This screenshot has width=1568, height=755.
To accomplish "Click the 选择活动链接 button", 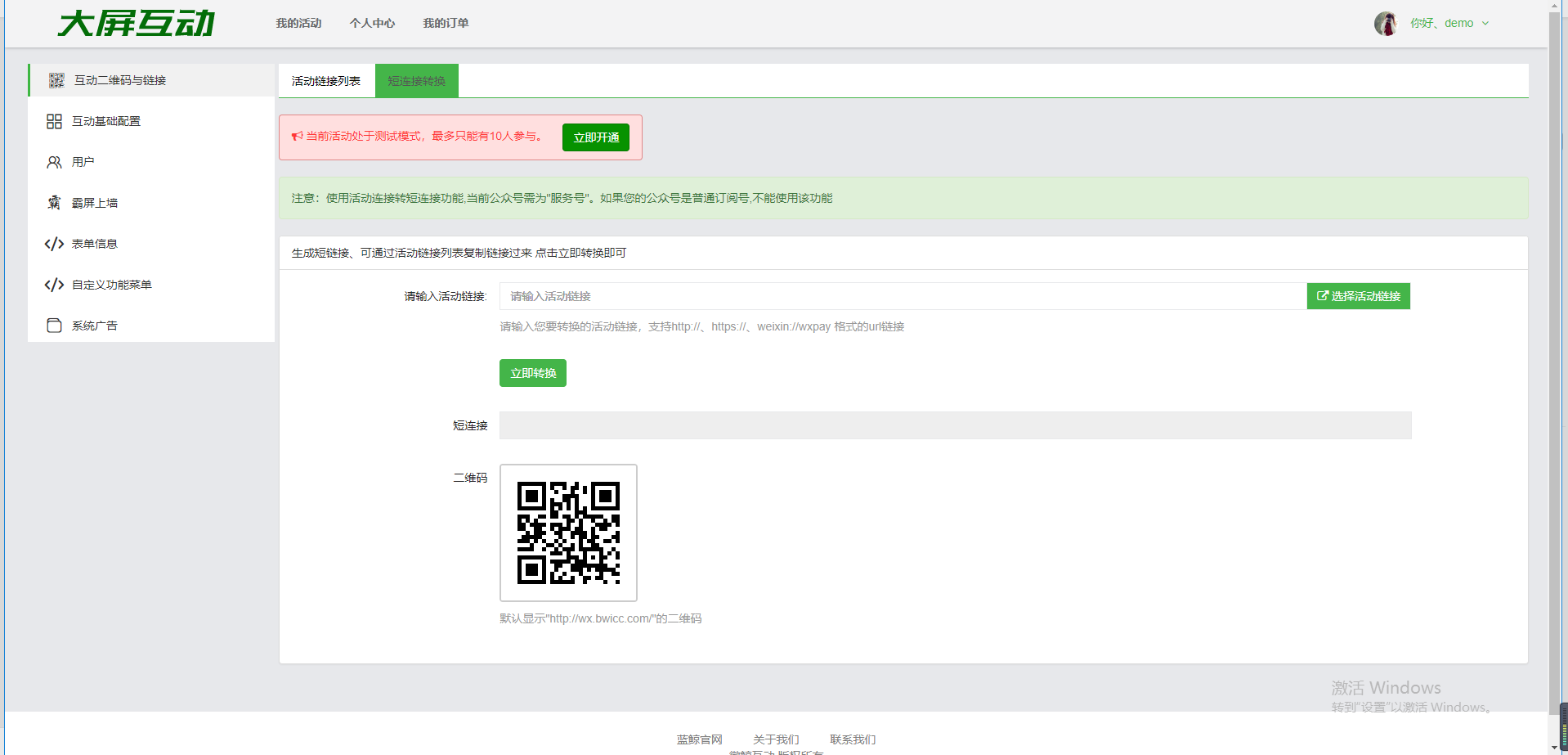I will click(1358, 296).
